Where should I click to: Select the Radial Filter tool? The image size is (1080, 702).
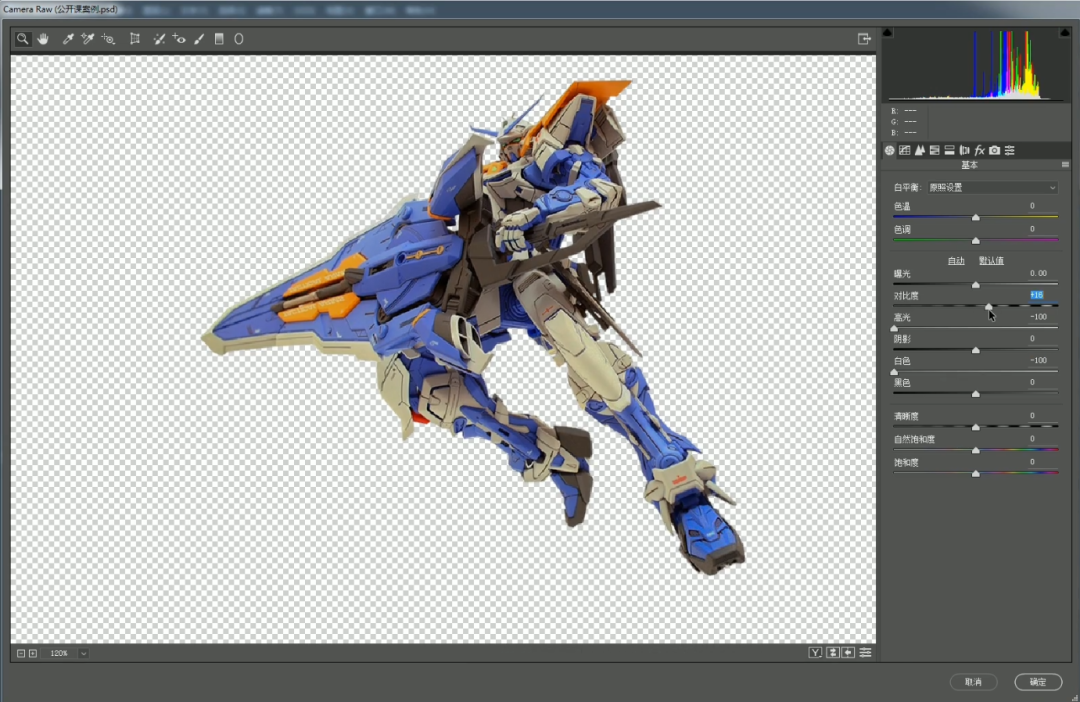239,39
